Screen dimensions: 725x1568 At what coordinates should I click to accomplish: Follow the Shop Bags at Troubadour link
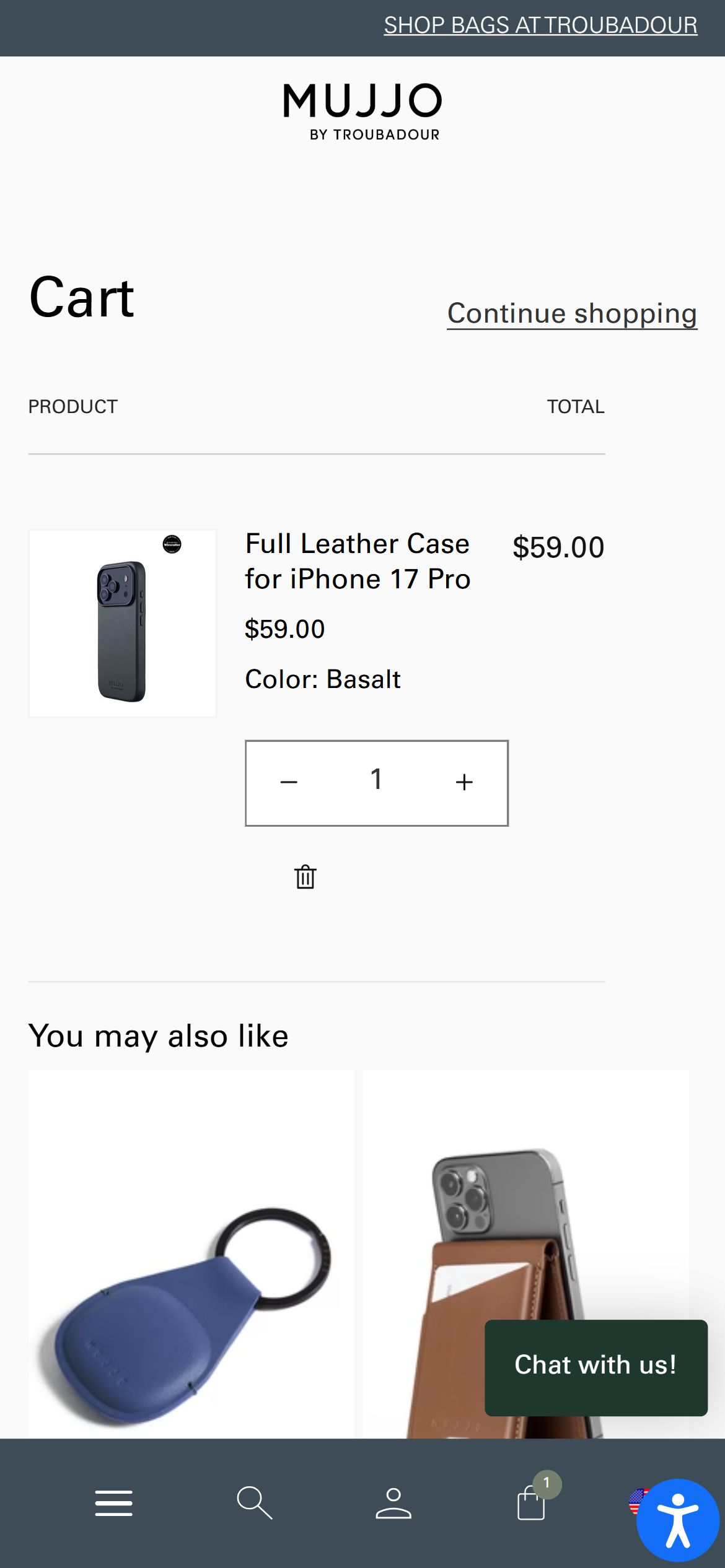(x=540, y=25)
